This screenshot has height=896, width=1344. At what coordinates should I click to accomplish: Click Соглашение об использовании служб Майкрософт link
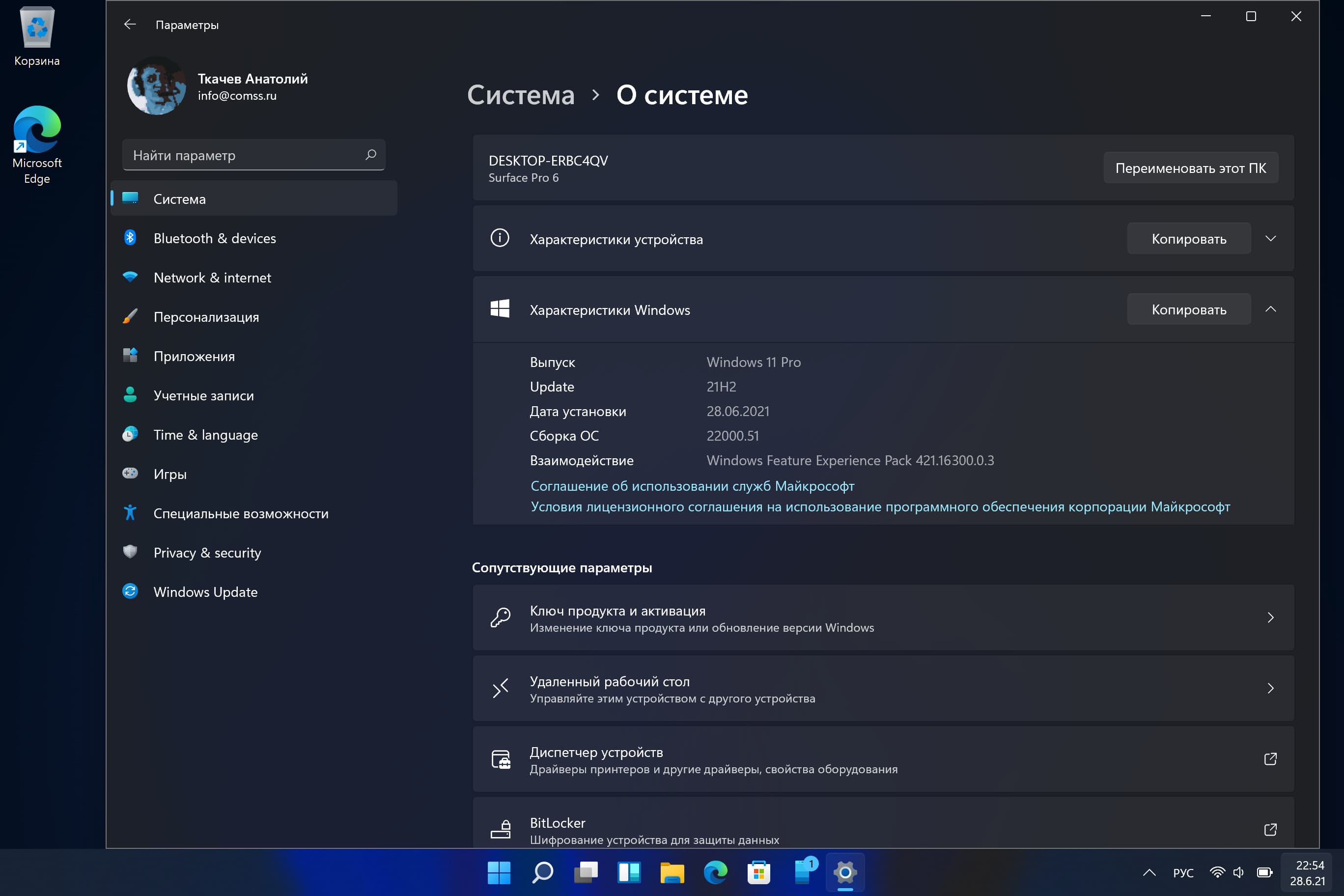(692, 485)
